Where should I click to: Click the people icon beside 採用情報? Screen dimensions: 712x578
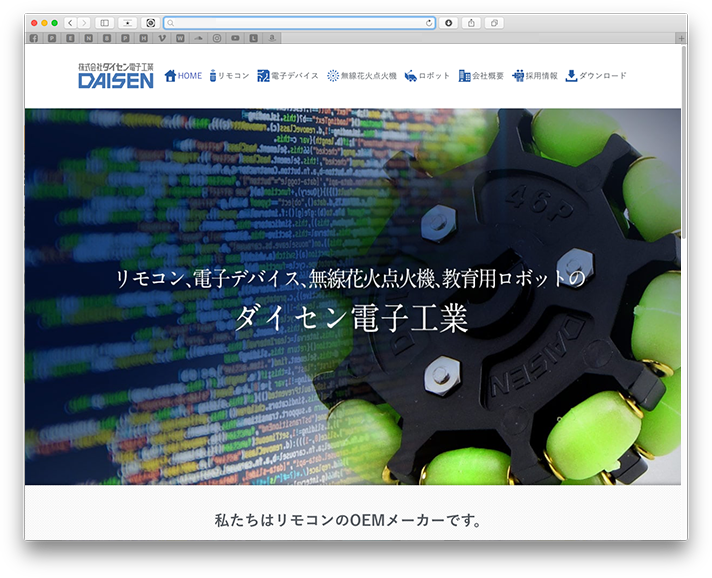(x=518, y=76)
